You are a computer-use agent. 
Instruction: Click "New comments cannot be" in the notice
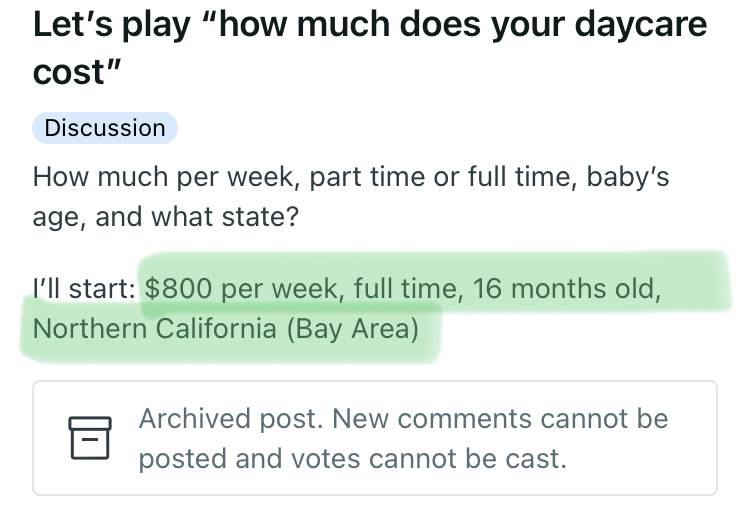click(500, 419)
